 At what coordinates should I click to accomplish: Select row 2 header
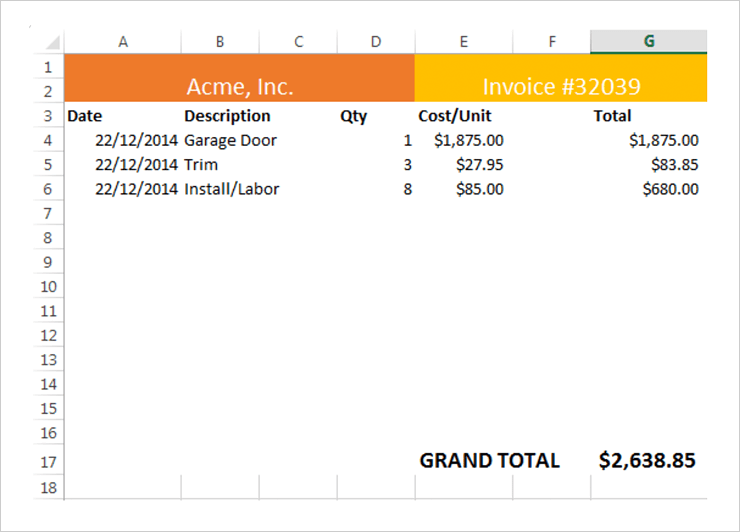pyautogui.click(x=48, y=91)
